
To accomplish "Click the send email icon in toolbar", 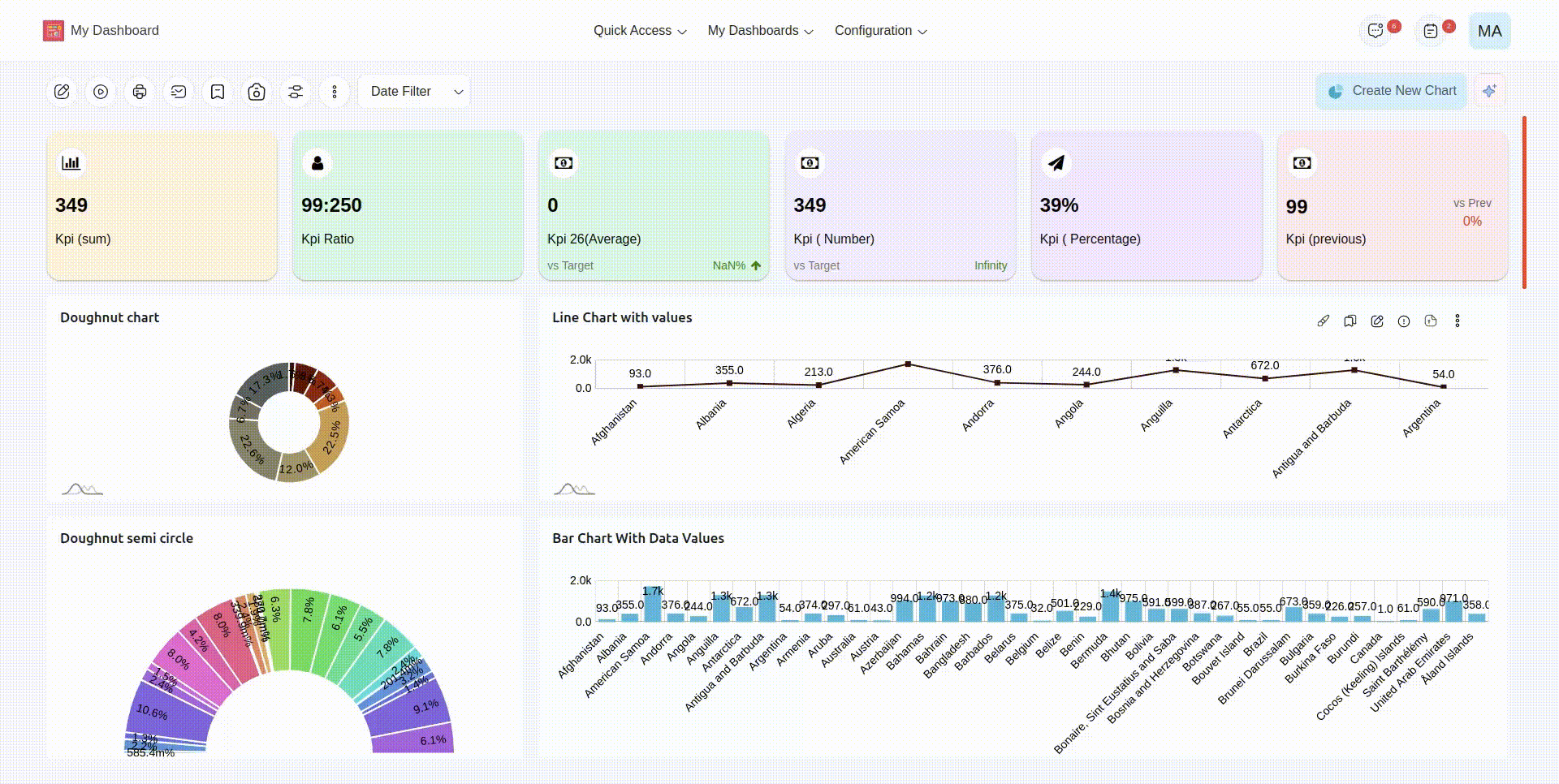I will point(179,92).
